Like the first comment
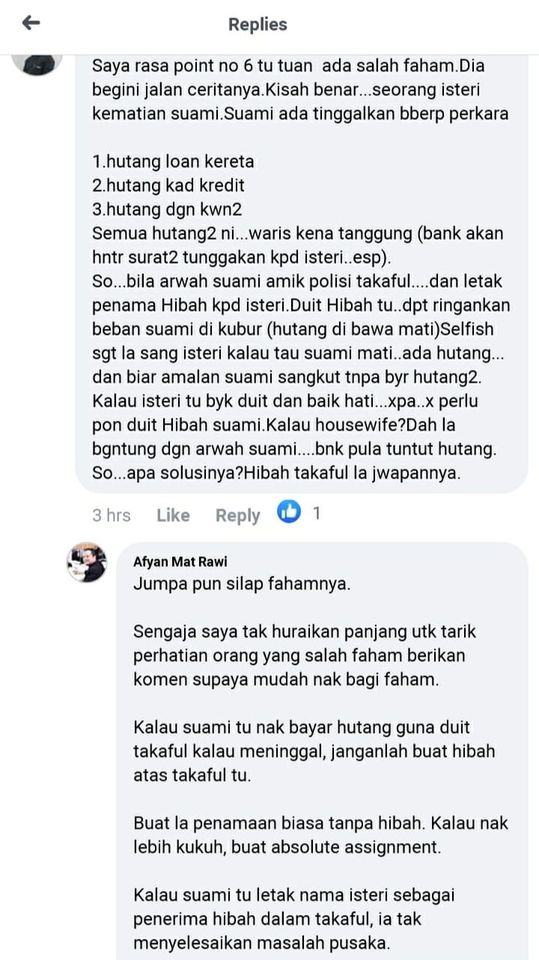This screenshot has width=539, height=960. (x=173, y=516)
